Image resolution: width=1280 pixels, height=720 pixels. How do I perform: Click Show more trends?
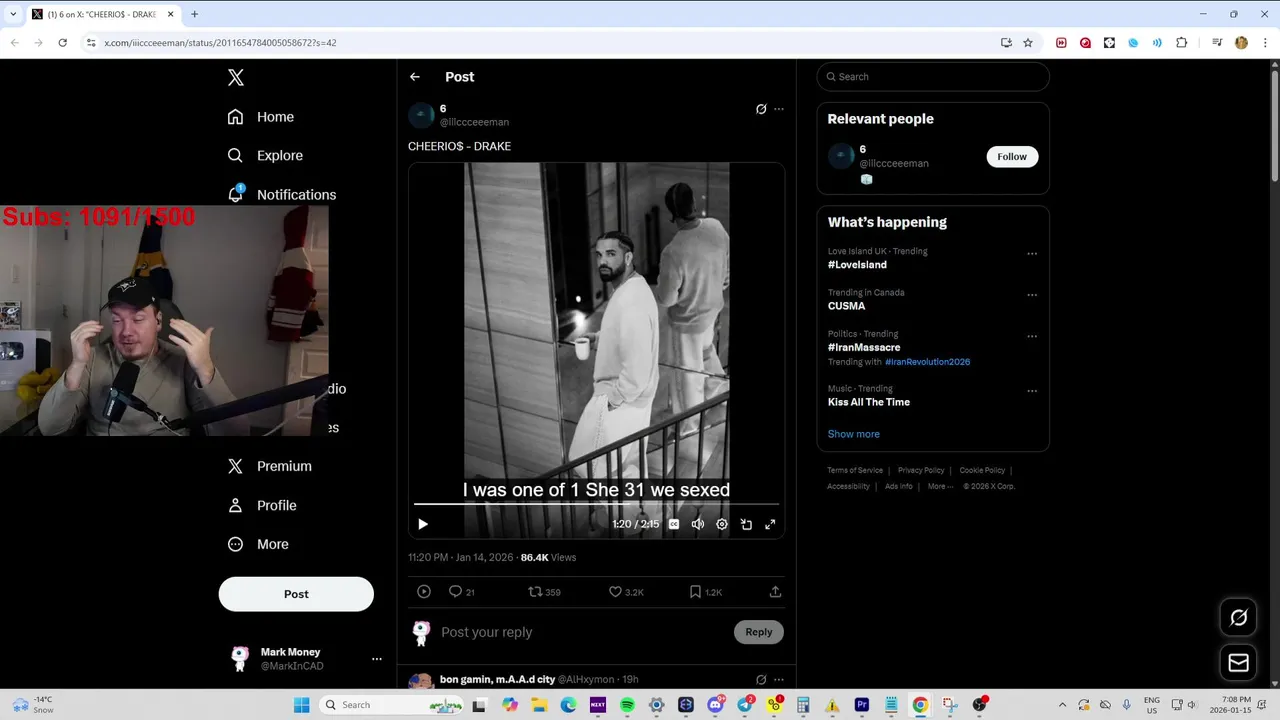[x=853, y=434]
